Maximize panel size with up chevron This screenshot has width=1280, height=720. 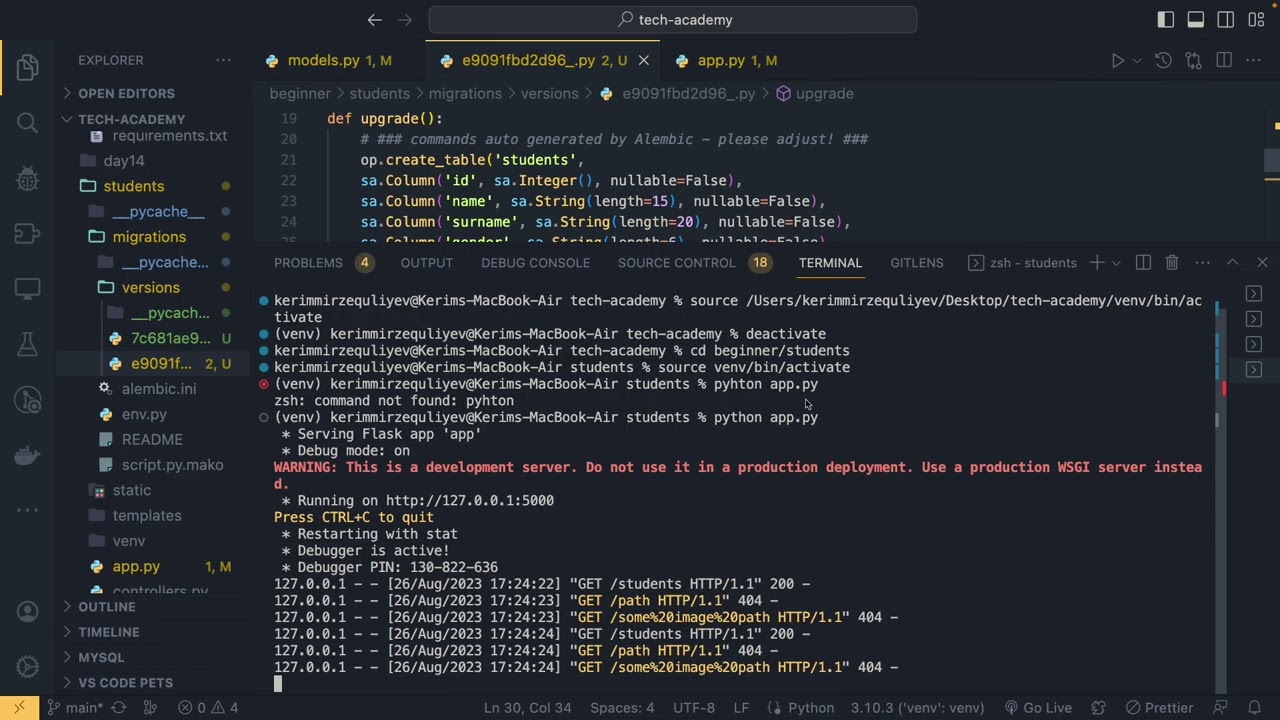(x=1232, y=262)
